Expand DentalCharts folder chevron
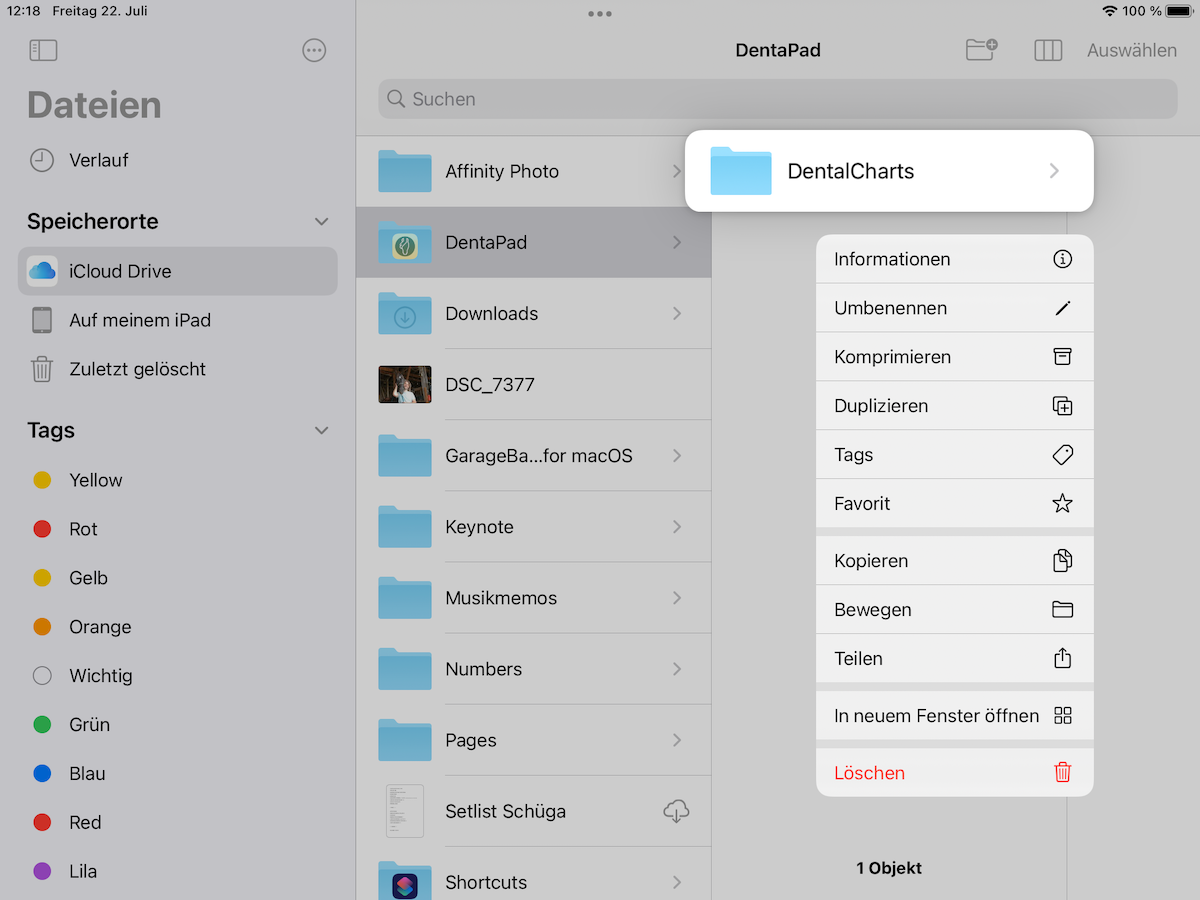1200x900 pixels. coord(1054,171)
